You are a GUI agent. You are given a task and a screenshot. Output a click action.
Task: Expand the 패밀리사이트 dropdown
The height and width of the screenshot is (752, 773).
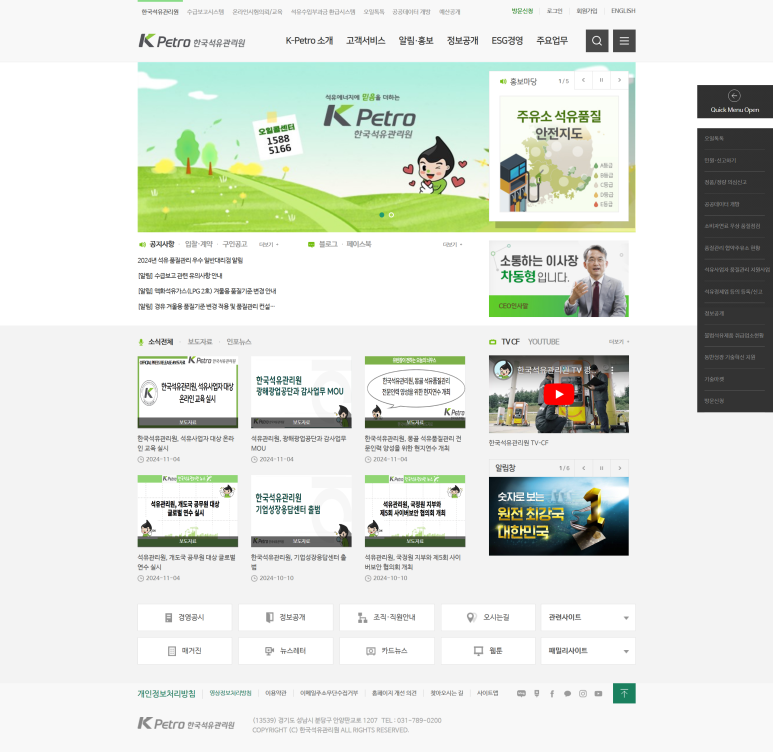click(588, 651)
